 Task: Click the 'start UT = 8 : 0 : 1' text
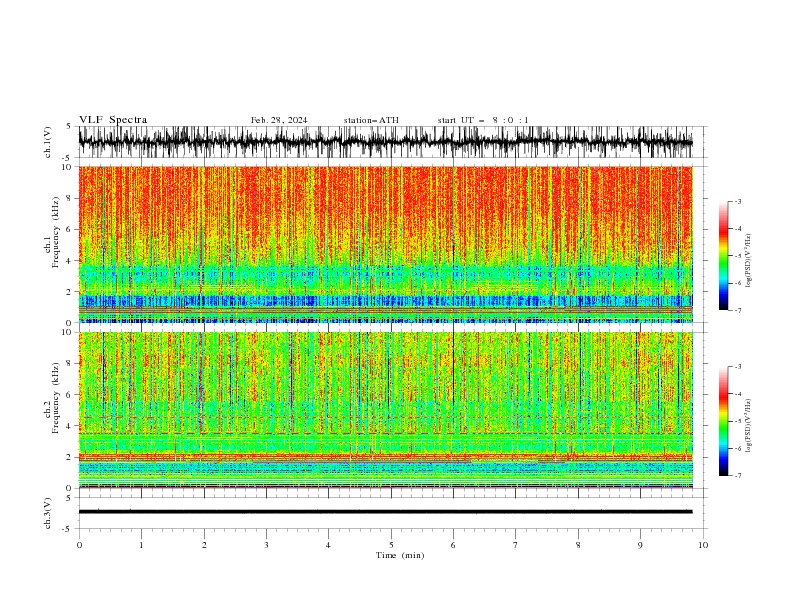[x=483, y=120]
